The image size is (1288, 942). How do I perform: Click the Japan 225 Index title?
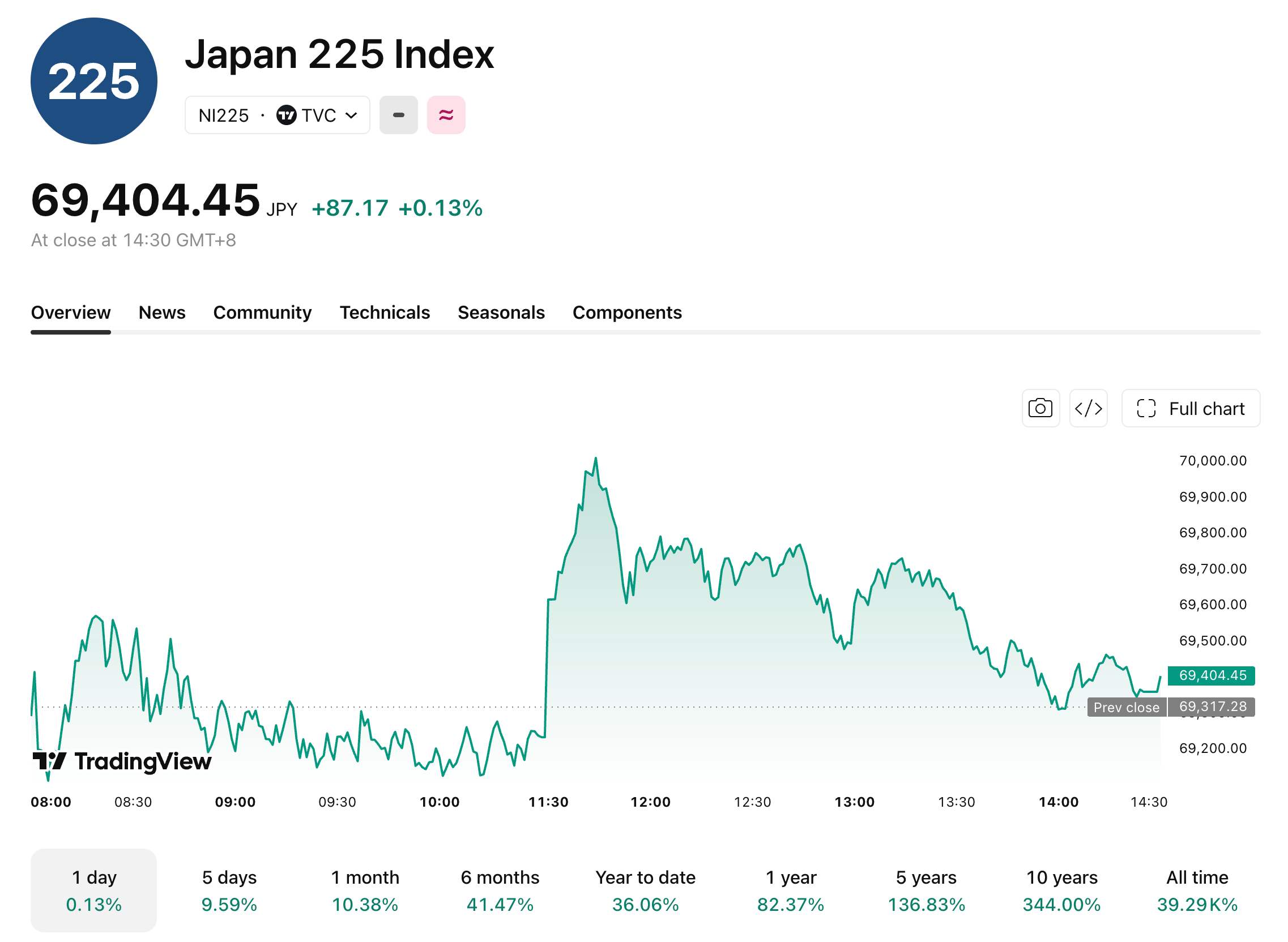pos(339,54)
